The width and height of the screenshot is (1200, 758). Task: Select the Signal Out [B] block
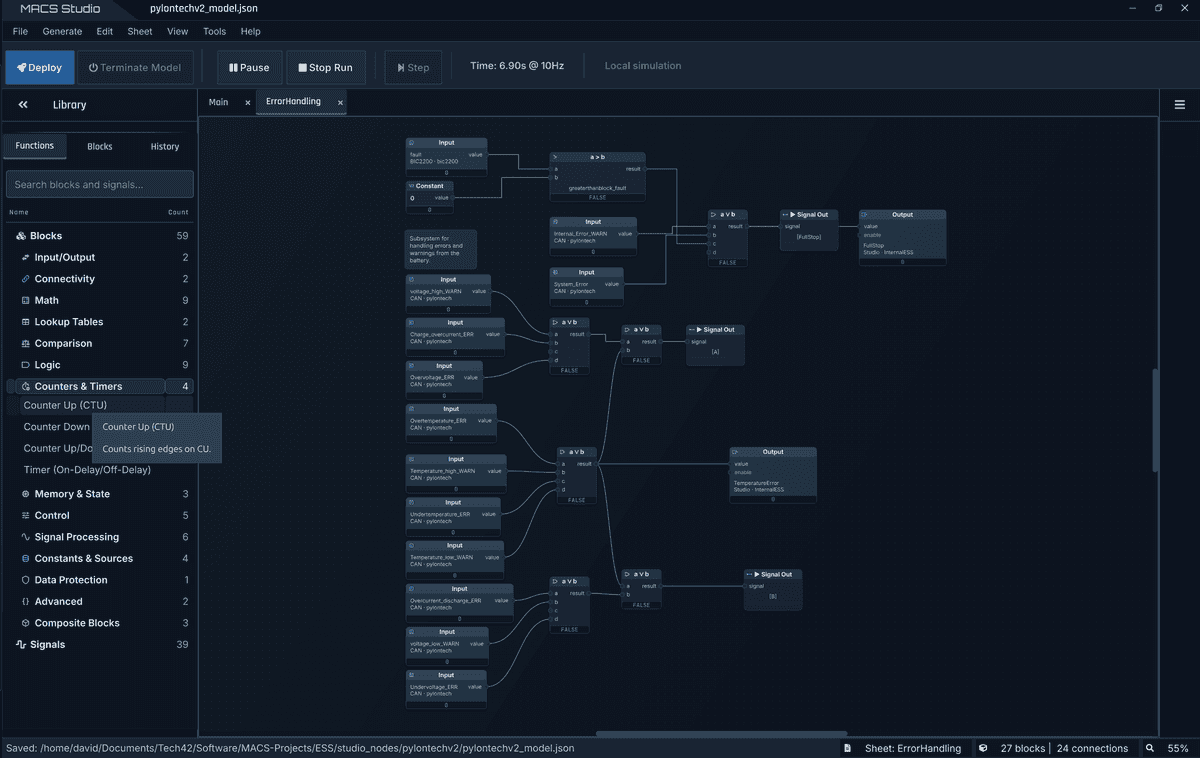773,589
